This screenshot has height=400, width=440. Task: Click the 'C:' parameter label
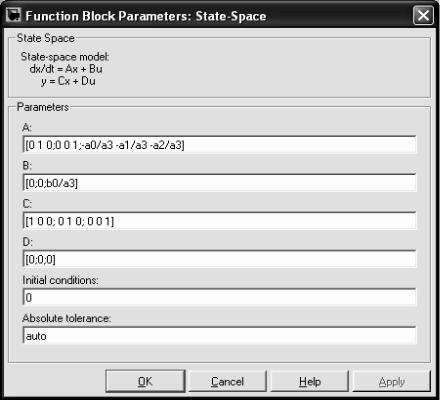pos(27,203)
